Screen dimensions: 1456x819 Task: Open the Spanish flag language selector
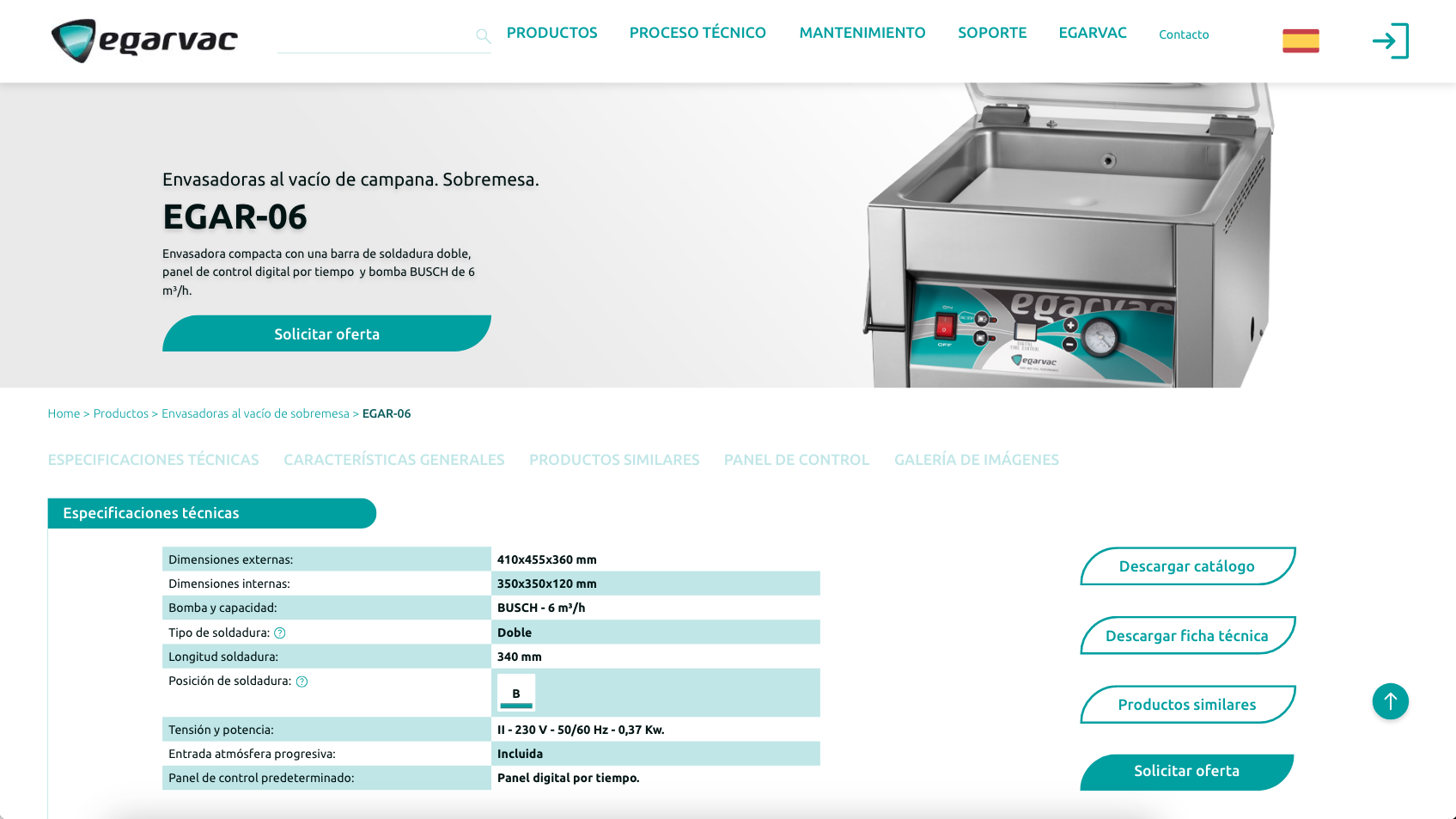point(1301,40)
